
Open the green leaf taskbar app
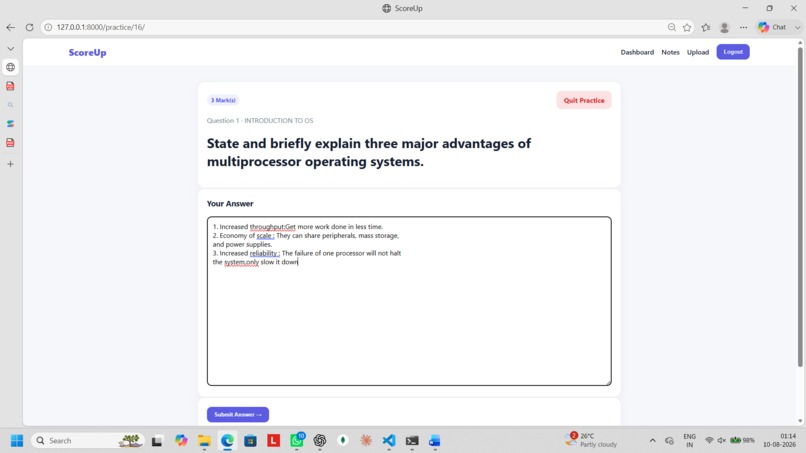[x=343, y=441]
